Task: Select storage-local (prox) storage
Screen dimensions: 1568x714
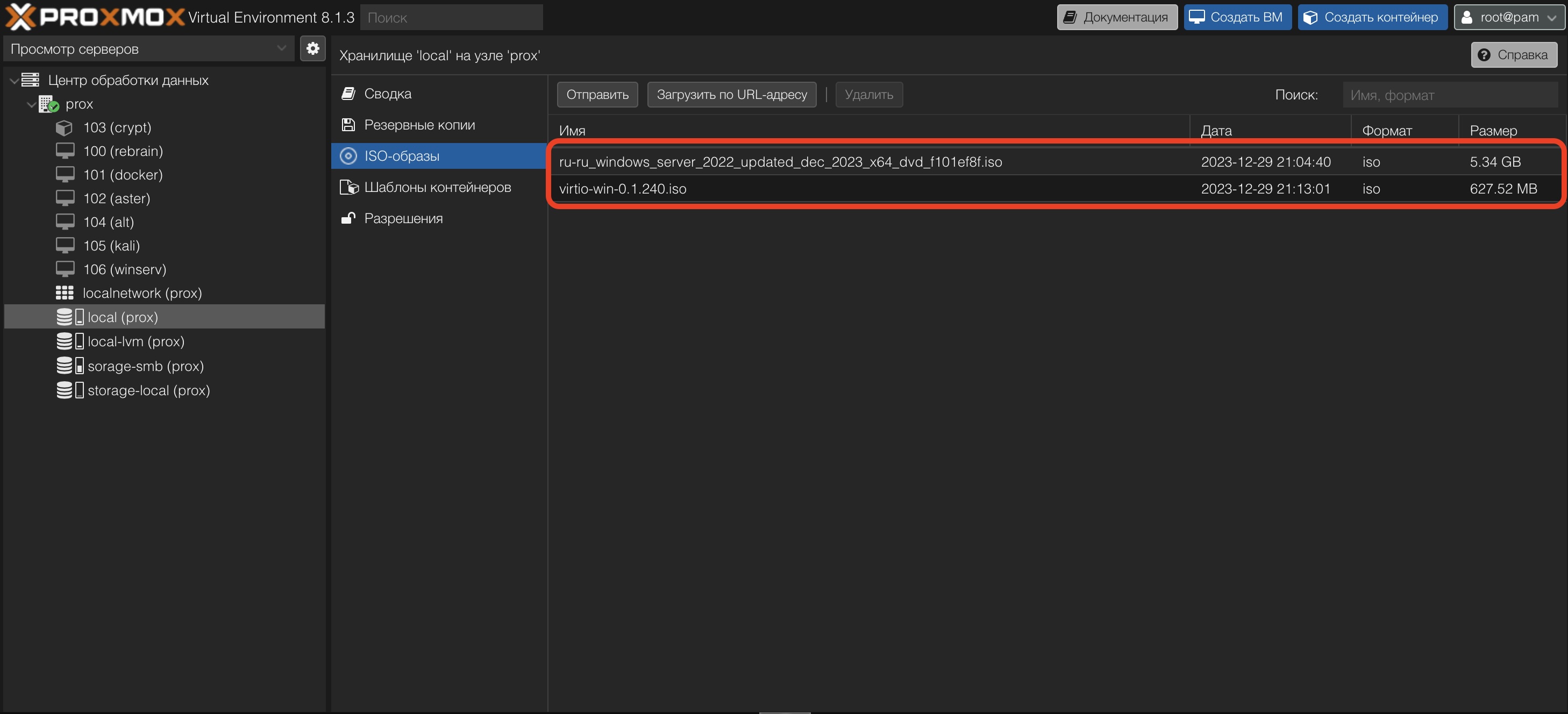Action: [x=165, y=390]
